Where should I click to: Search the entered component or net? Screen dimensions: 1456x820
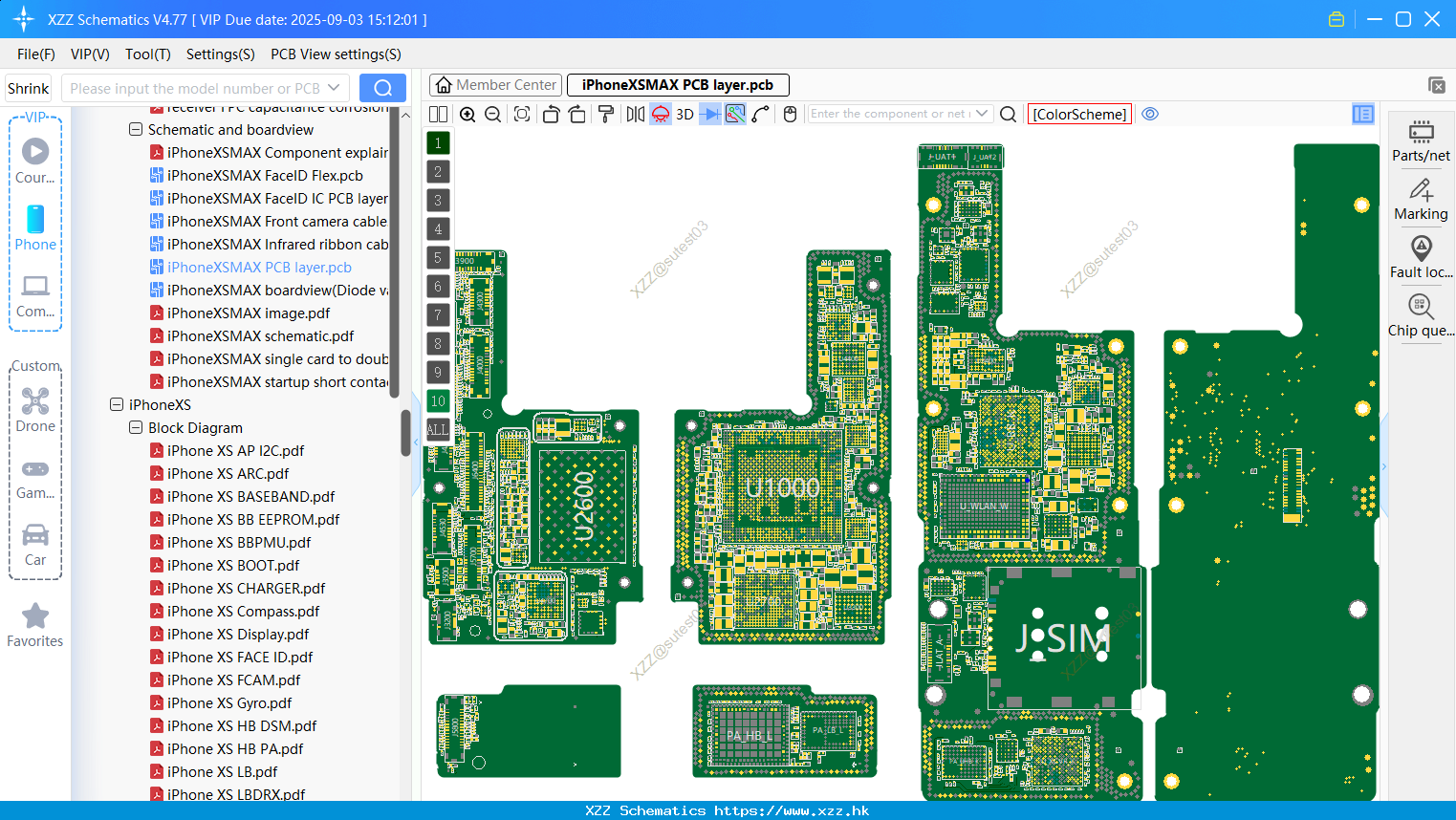coord(1008,115)
